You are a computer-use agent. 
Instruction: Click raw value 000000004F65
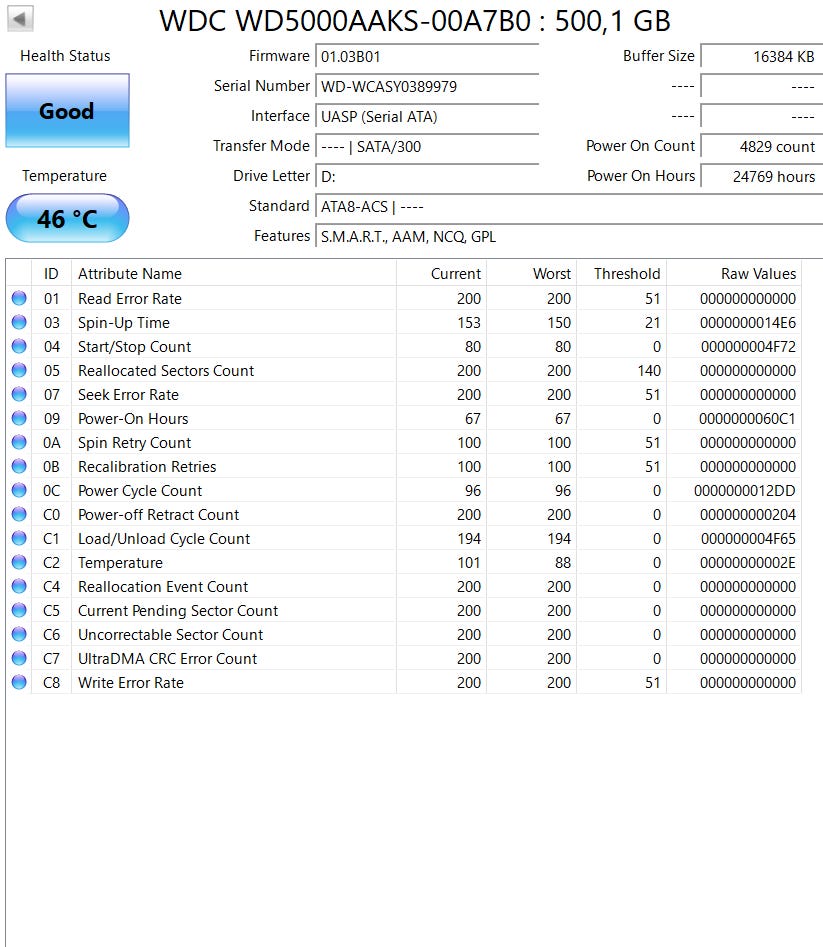pos(749,538)
